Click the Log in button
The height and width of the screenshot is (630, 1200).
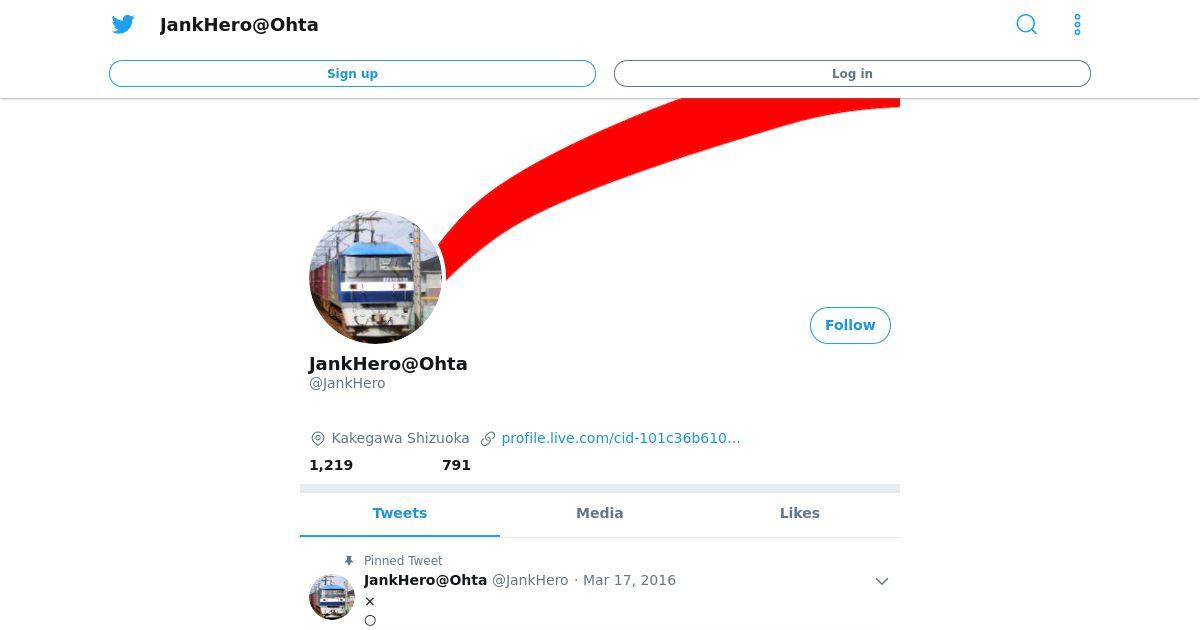click(x=852, y=73)
